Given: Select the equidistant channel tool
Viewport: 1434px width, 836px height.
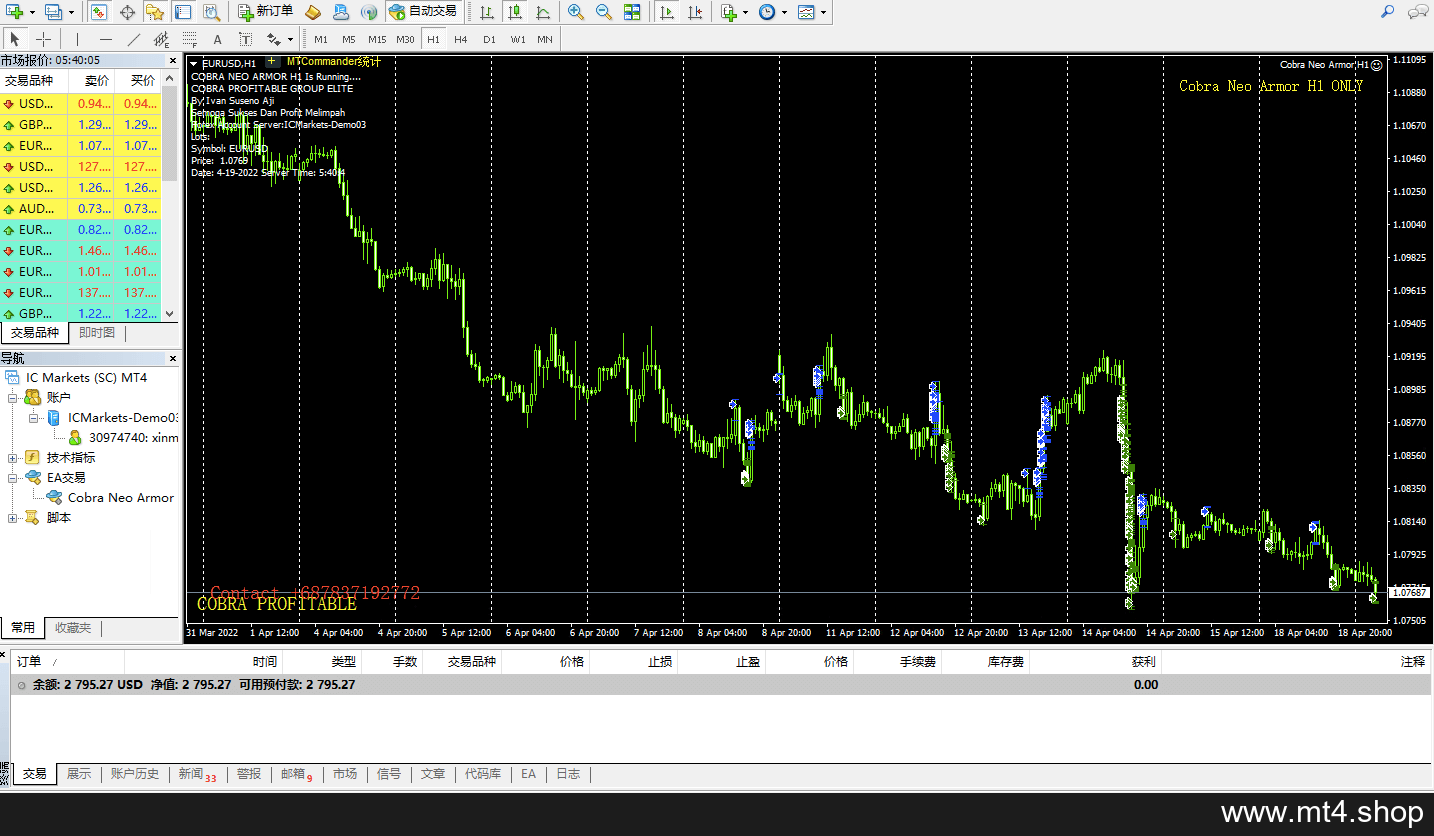Looking at the screenshot, I should point(161,39).
